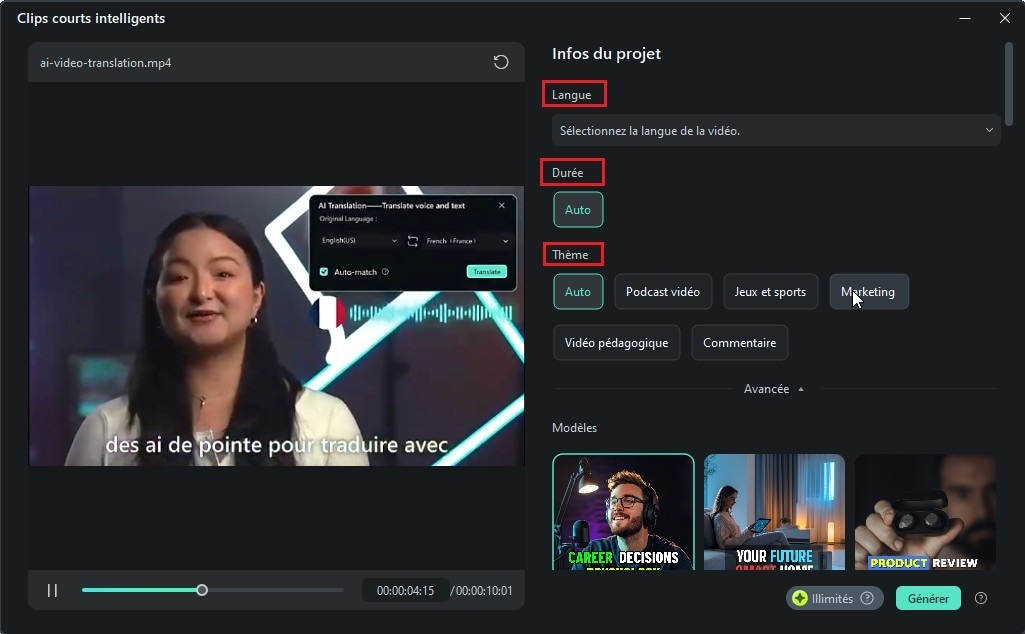Click the Générer button
The width and height of the screenshot is (1025, 634).
click(x=928, y=598)
